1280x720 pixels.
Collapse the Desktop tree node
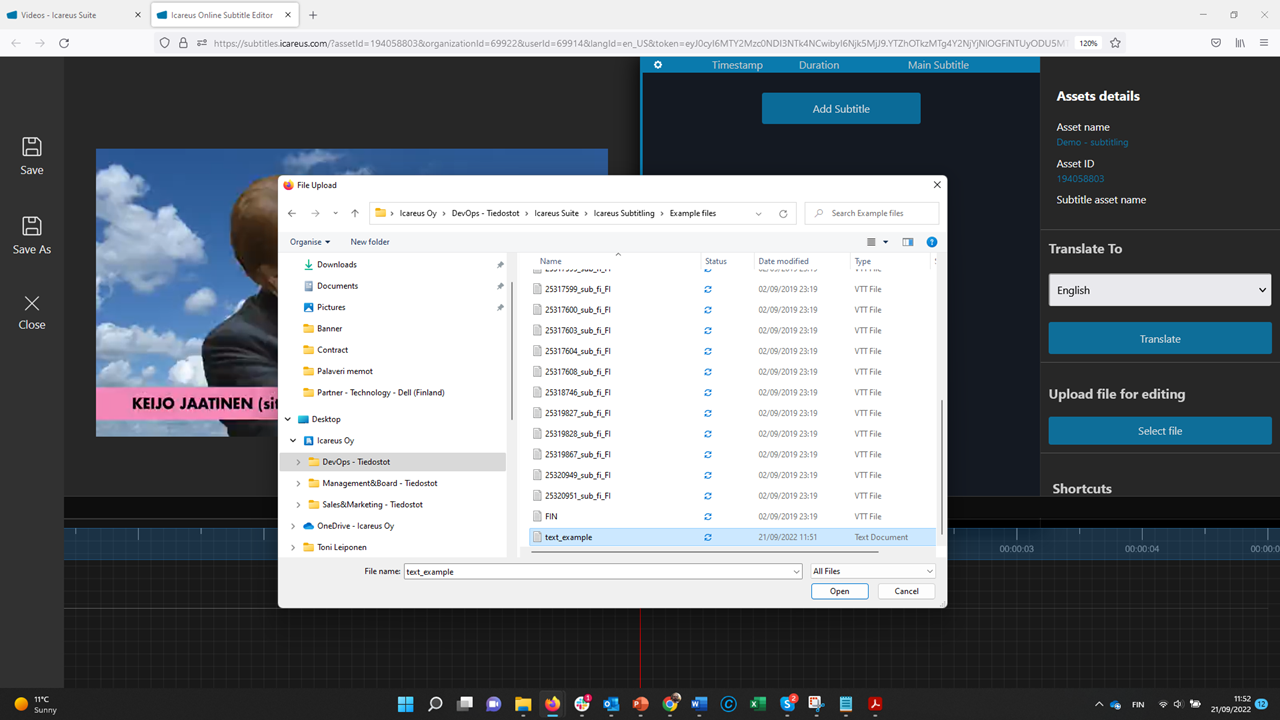click(x=288, y=419)
